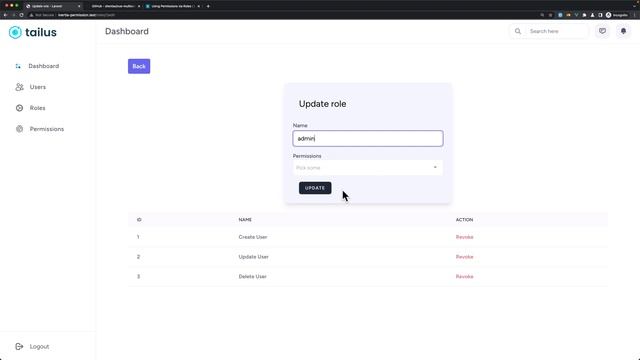This screenshot has height=360, width=640.
Task: Open the browser extensions puzzle icon
Action: tap(584, 15)
